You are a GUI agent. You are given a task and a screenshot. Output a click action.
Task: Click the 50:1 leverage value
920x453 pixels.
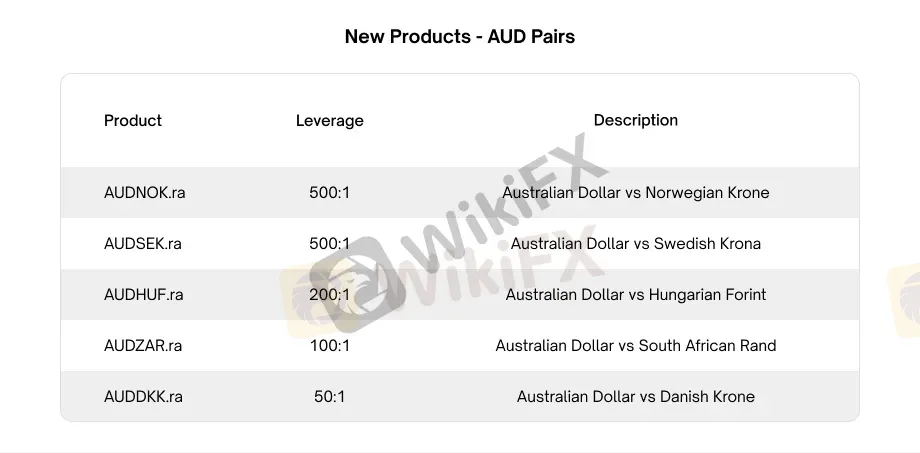(329, 396)
